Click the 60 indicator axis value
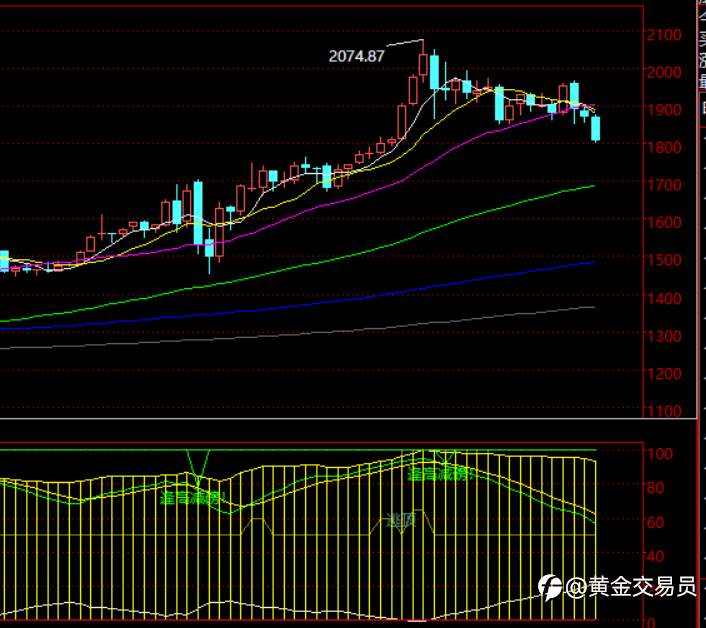Image resolution: width=706 pixels, height=628 pixels. click(655, 522)
